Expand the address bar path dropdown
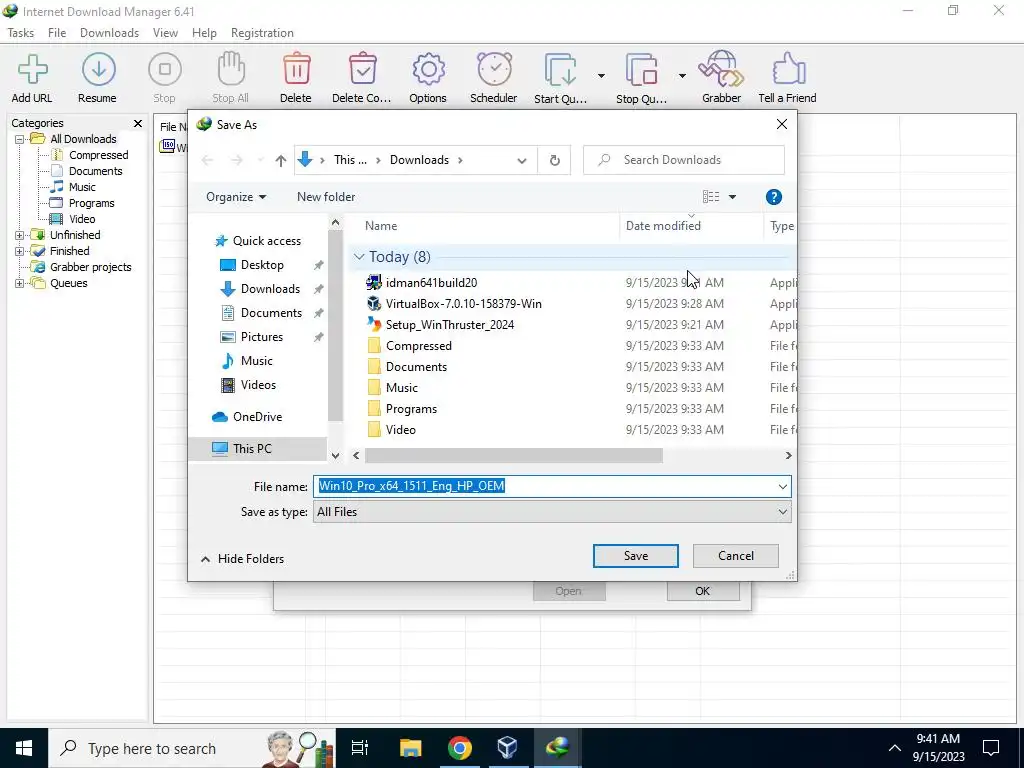The height and width of the screenshot is (768, 1024). [x=521, y=161]
